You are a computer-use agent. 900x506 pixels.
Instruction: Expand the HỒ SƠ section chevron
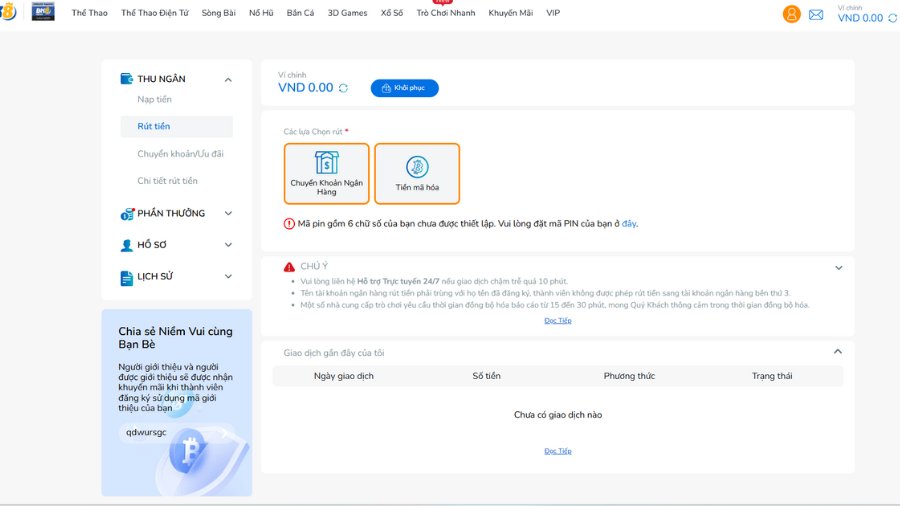pyautogui.click(x=228, y=245)
